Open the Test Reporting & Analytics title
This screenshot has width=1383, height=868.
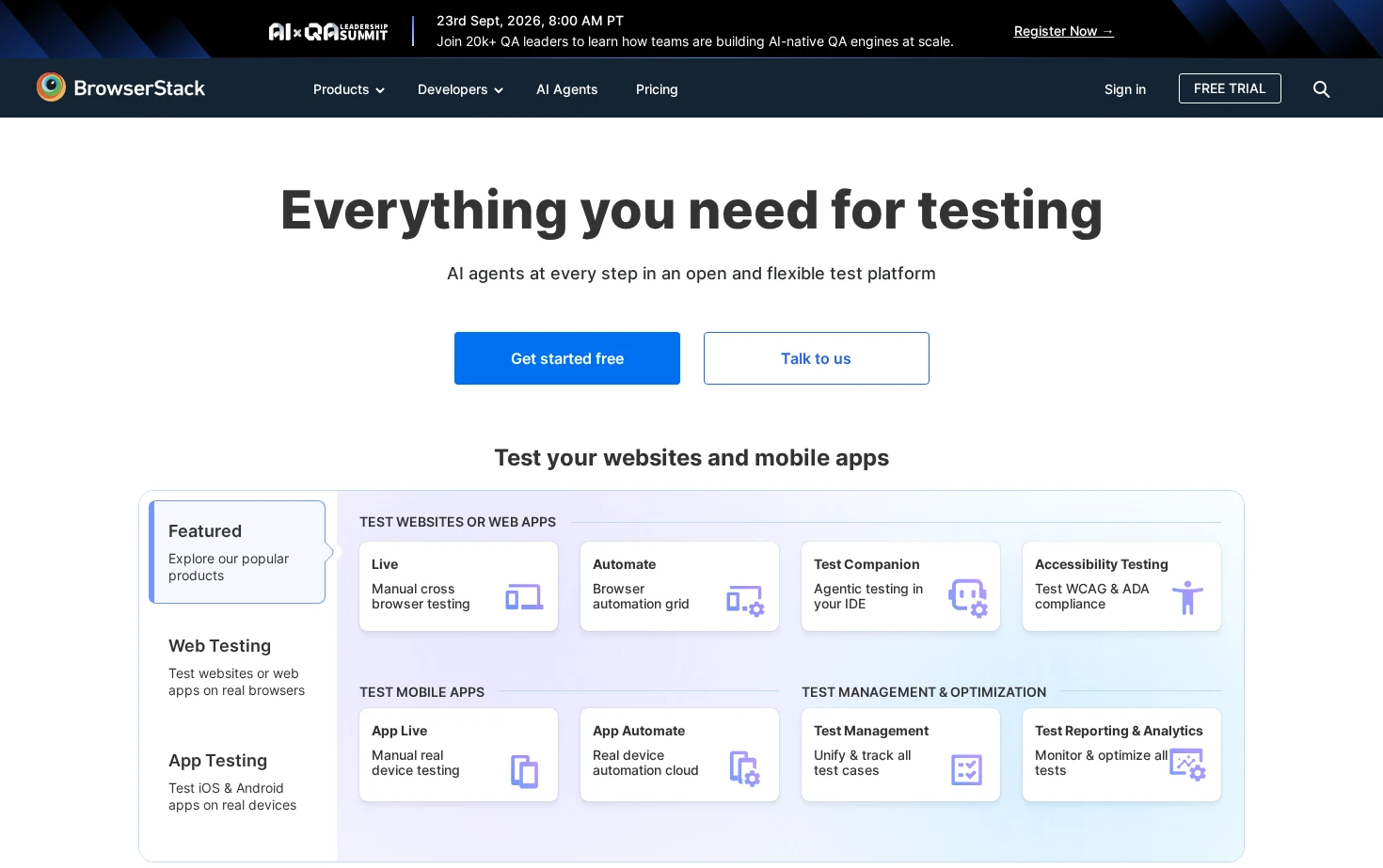click(1119, 731)
